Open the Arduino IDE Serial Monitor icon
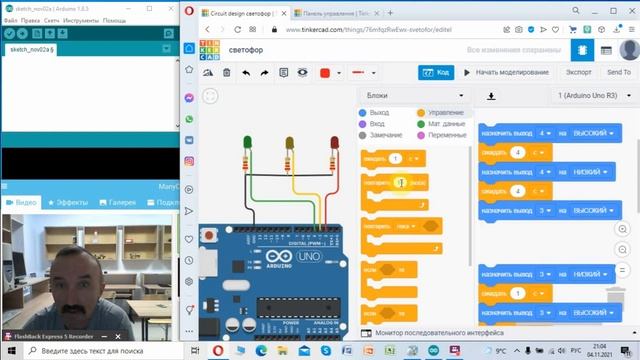 168,33
